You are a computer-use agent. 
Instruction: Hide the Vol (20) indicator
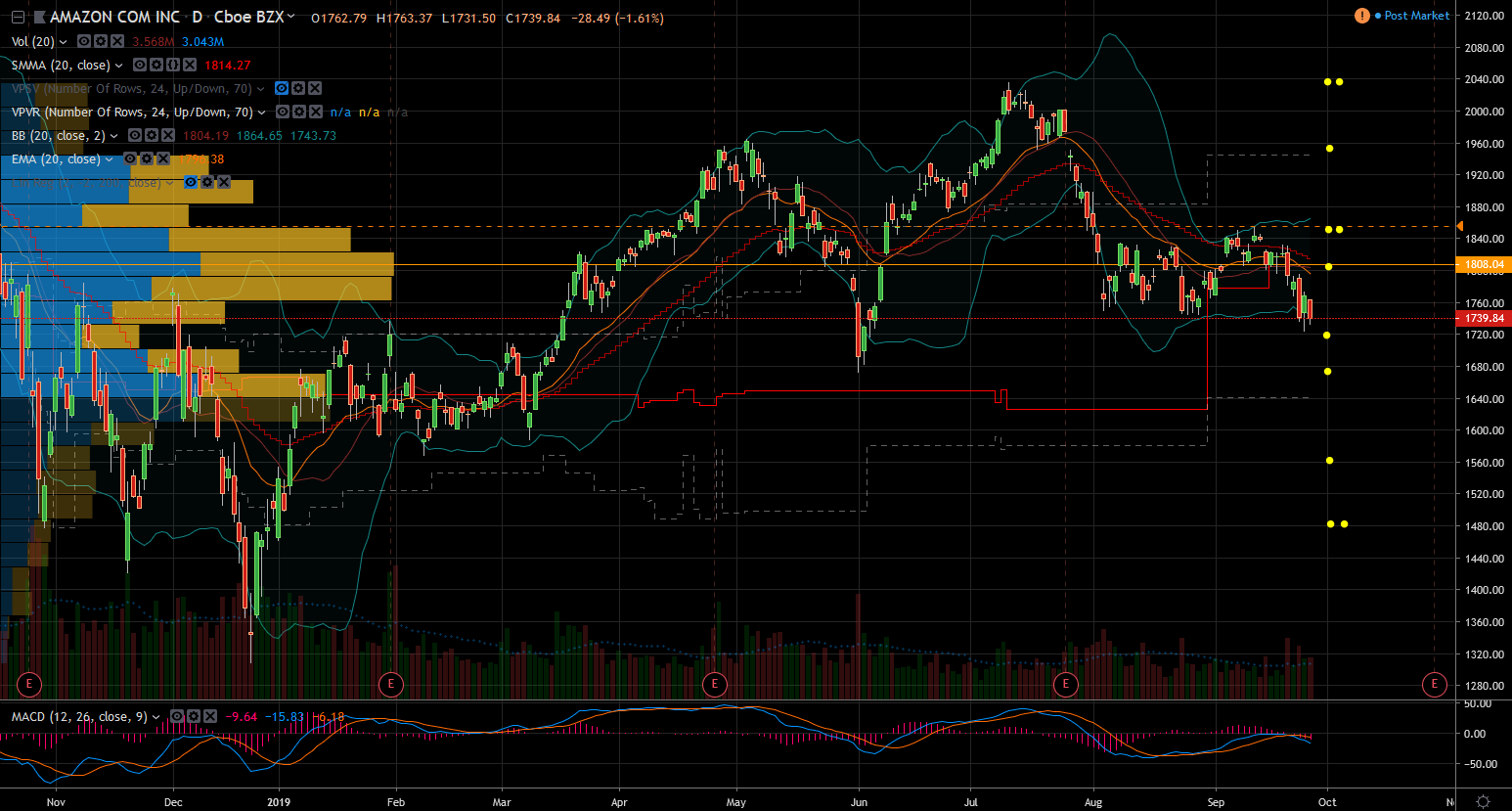click(x=84, y=41)
